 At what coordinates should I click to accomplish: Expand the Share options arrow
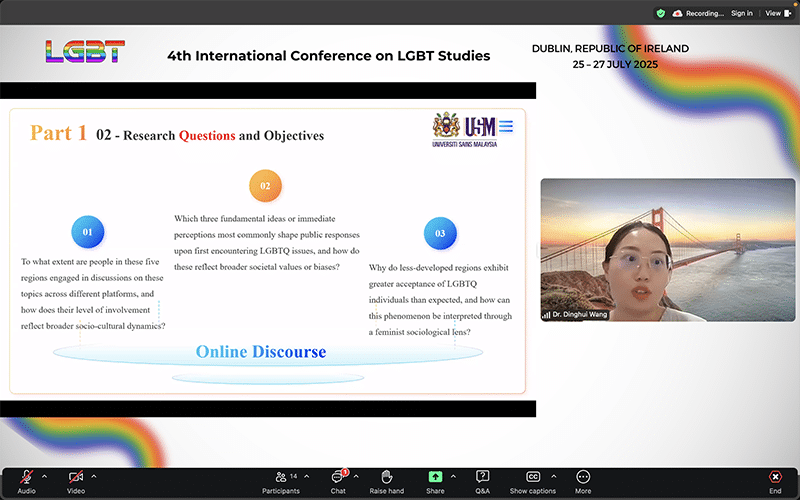coord(453,477)
